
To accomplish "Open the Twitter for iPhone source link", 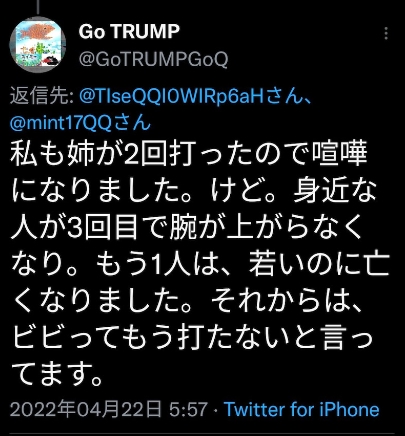I will pos(302,410).
